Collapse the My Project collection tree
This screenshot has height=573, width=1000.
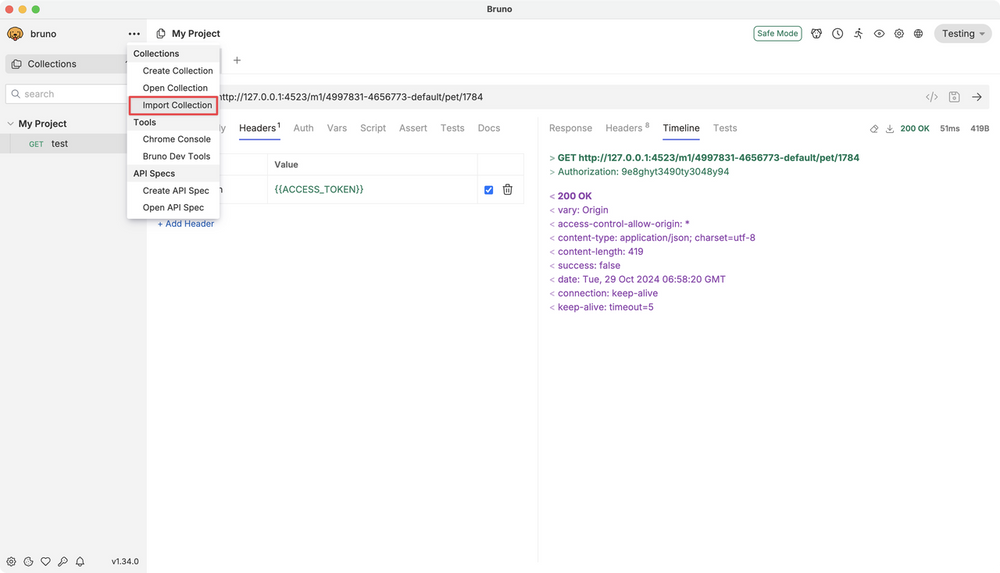click(11, 124)
